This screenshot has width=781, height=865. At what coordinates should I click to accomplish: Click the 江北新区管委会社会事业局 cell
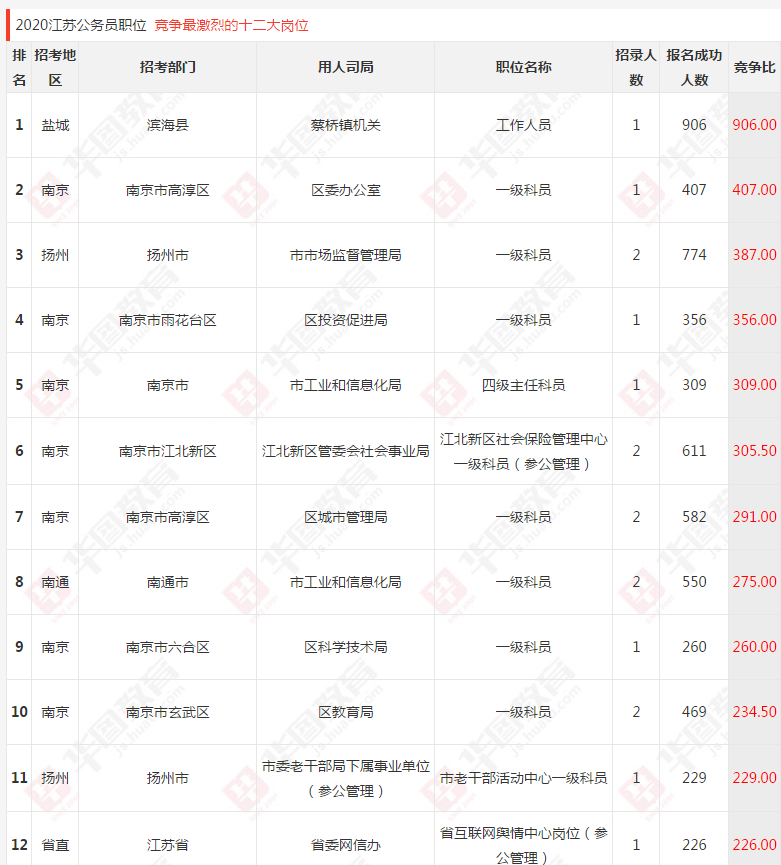[x=345, y=451]
